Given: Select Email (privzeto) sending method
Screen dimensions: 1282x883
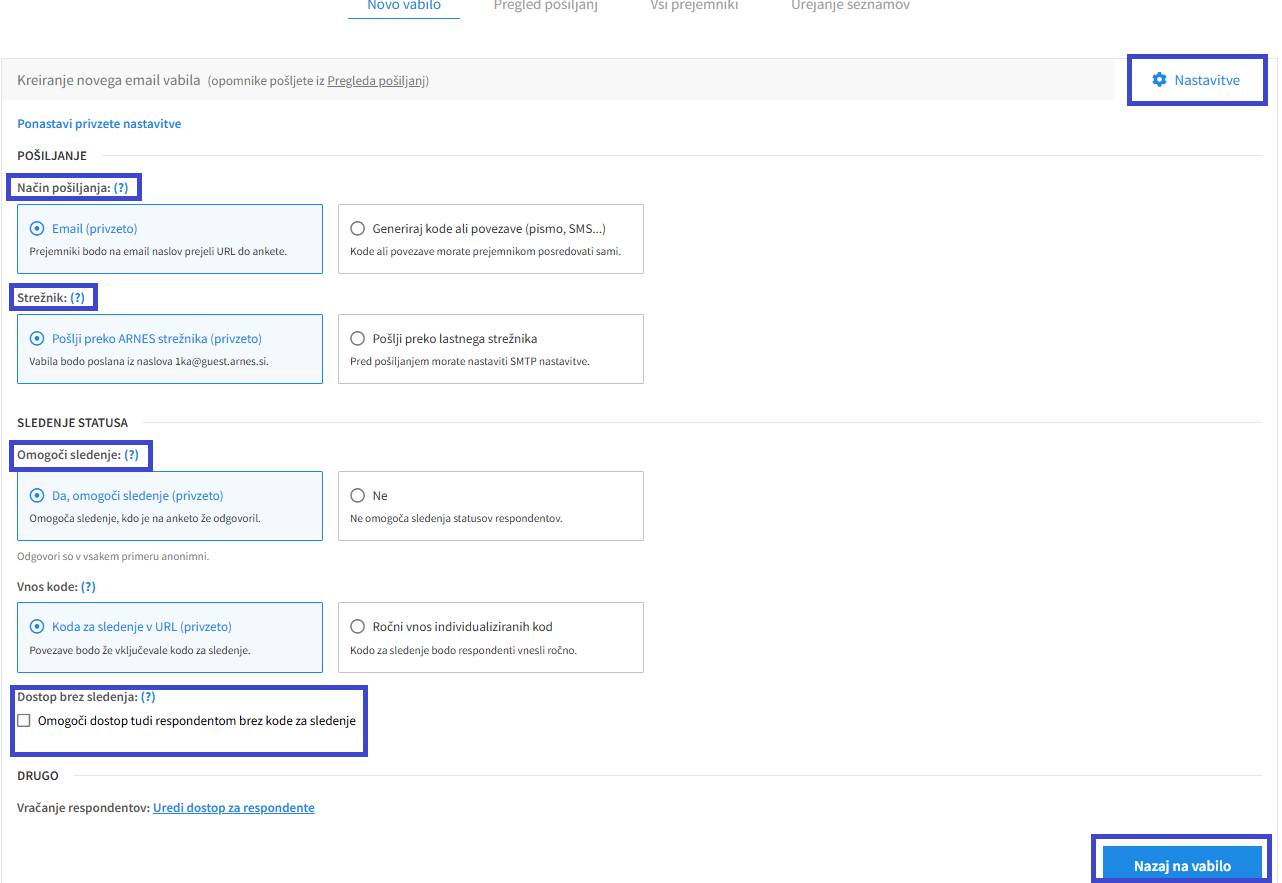Looking at the screenshot, I should (x=170, y=239).
